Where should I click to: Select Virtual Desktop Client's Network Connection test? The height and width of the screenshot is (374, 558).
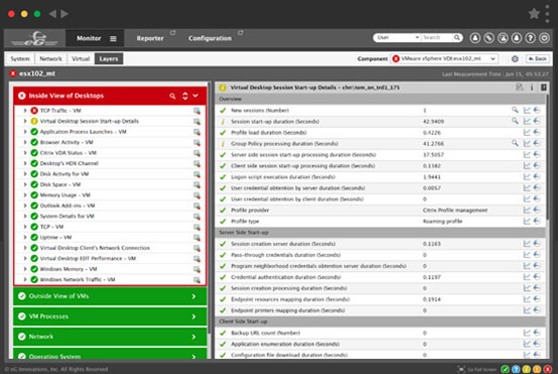tap(95, 248)
